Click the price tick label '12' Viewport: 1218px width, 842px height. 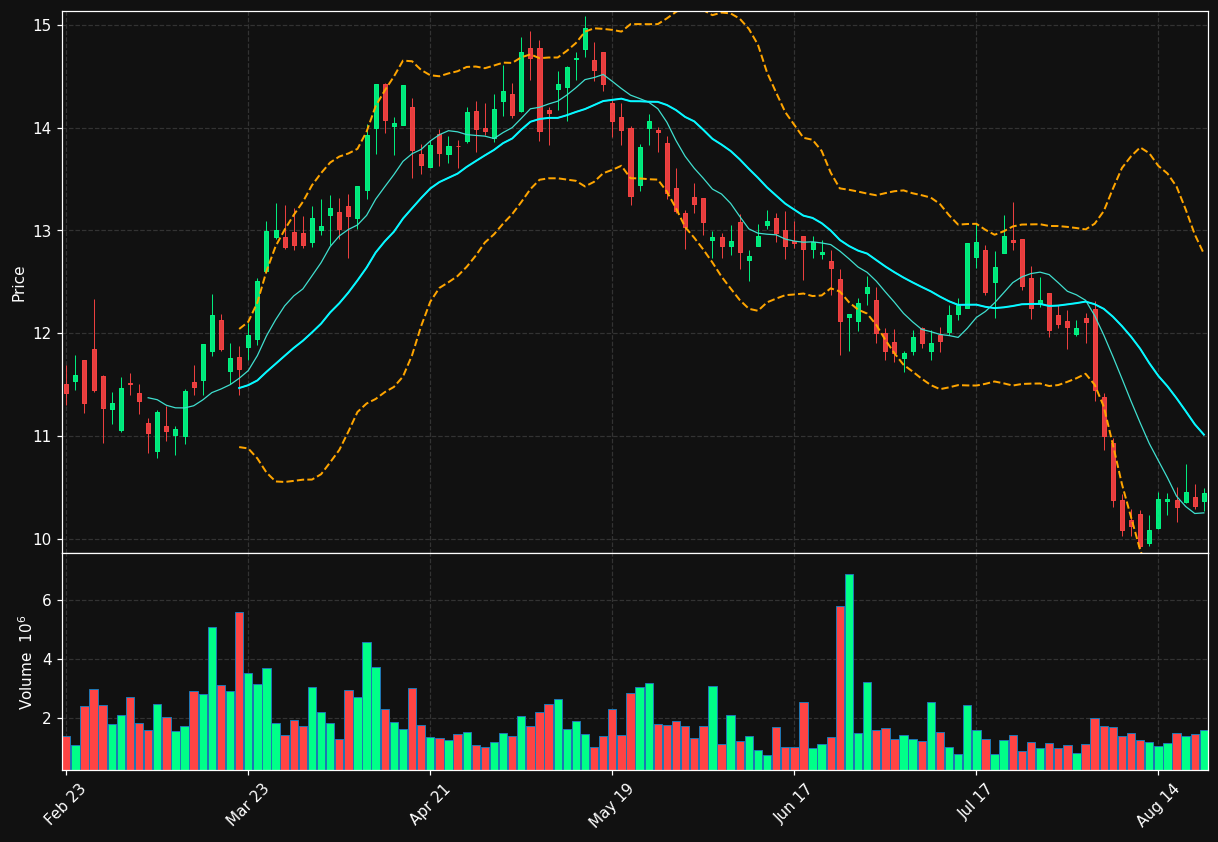tap(41, 333)
